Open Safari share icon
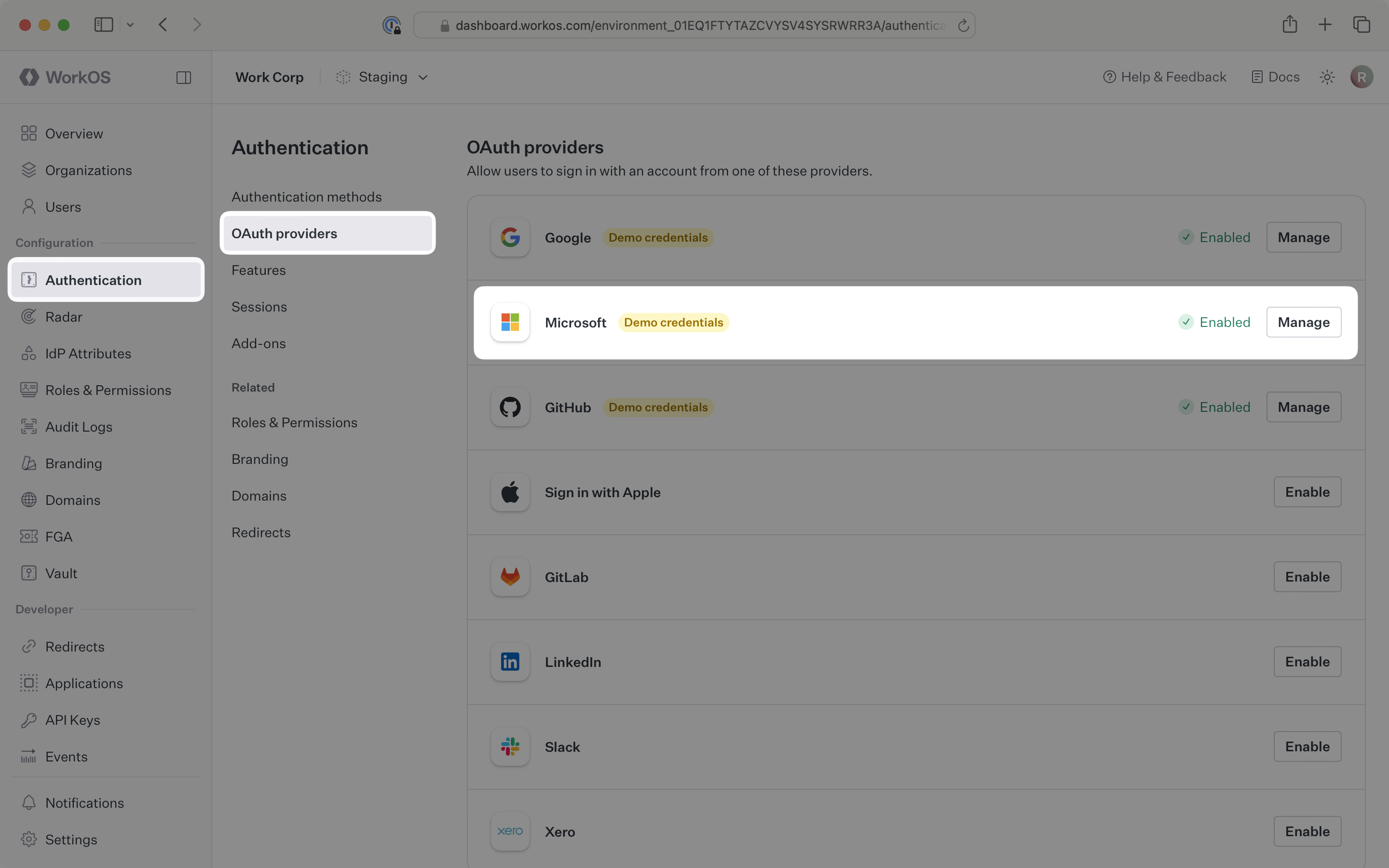 pyautogui.click(x=1289, y=25)
